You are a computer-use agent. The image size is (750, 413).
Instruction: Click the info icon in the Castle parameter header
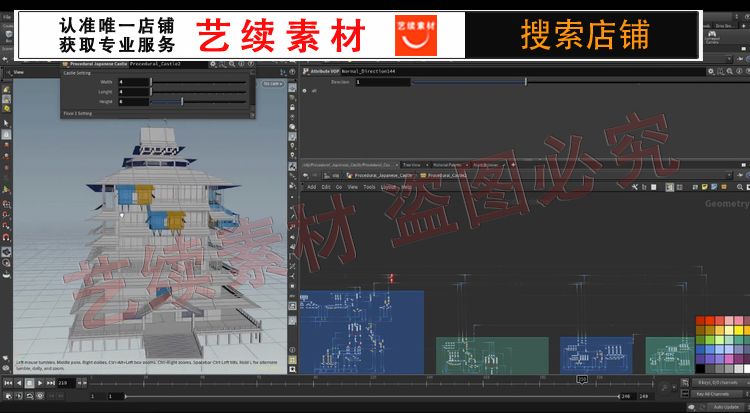tap(241, 64)
